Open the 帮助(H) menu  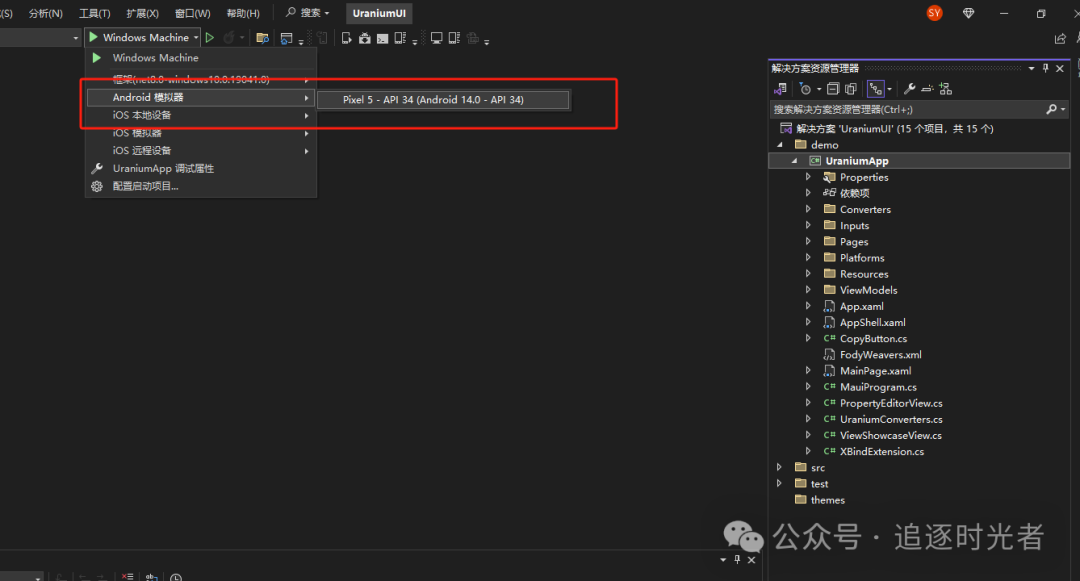click(x=243, y=13)
